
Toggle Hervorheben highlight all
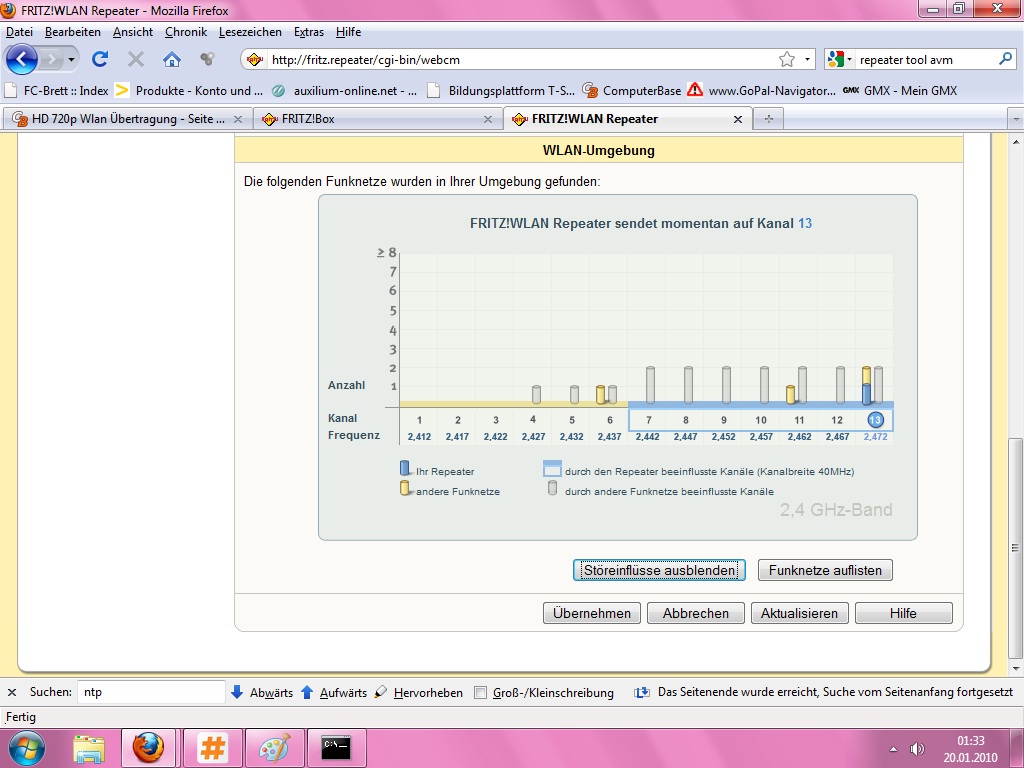point(419,692)
